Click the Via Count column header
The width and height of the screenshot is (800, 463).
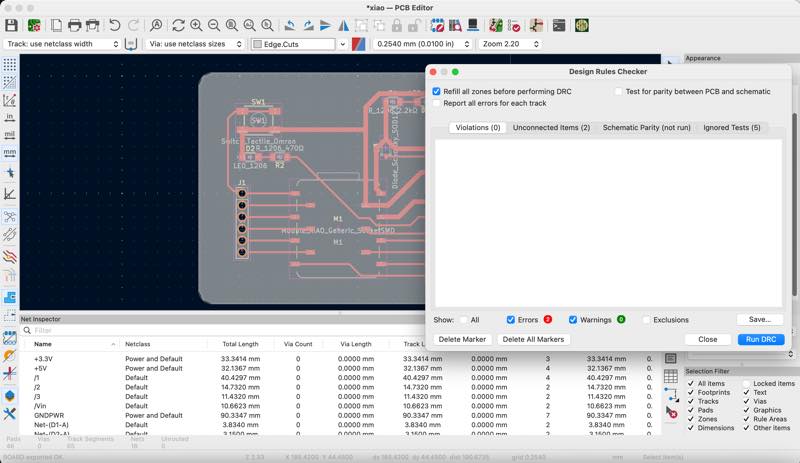pyautogui.click(x=298, y=344)
